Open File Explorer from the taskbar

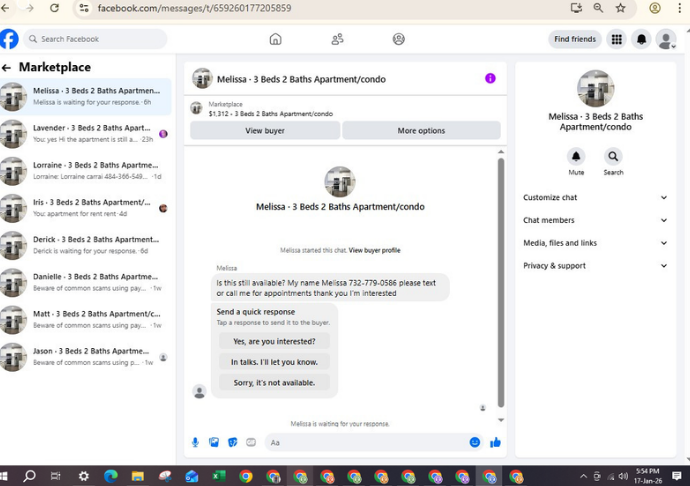pyautogui.click(x=138, y=476)
